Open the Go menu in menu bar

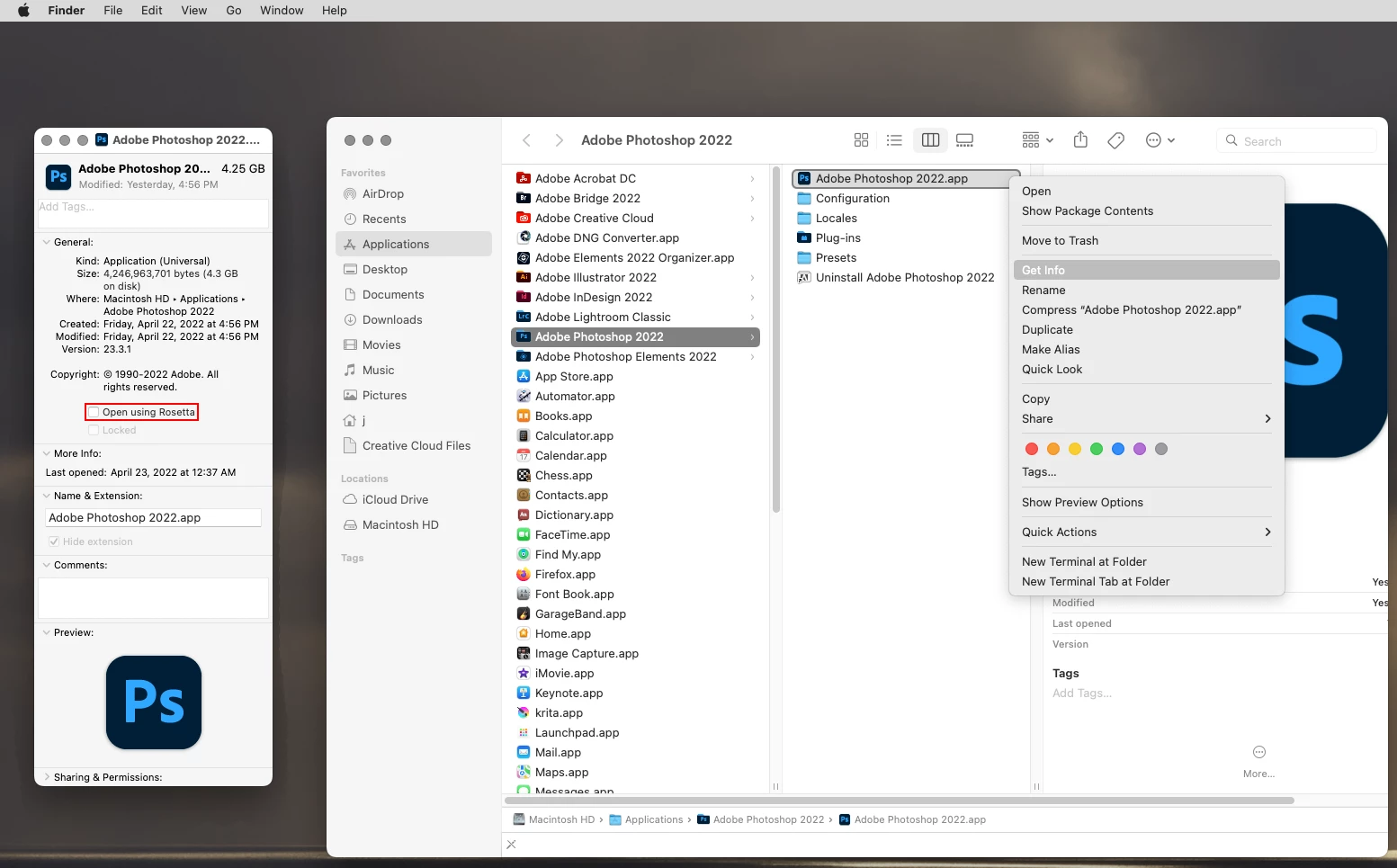pyautogui.click(x=234, y=11)
